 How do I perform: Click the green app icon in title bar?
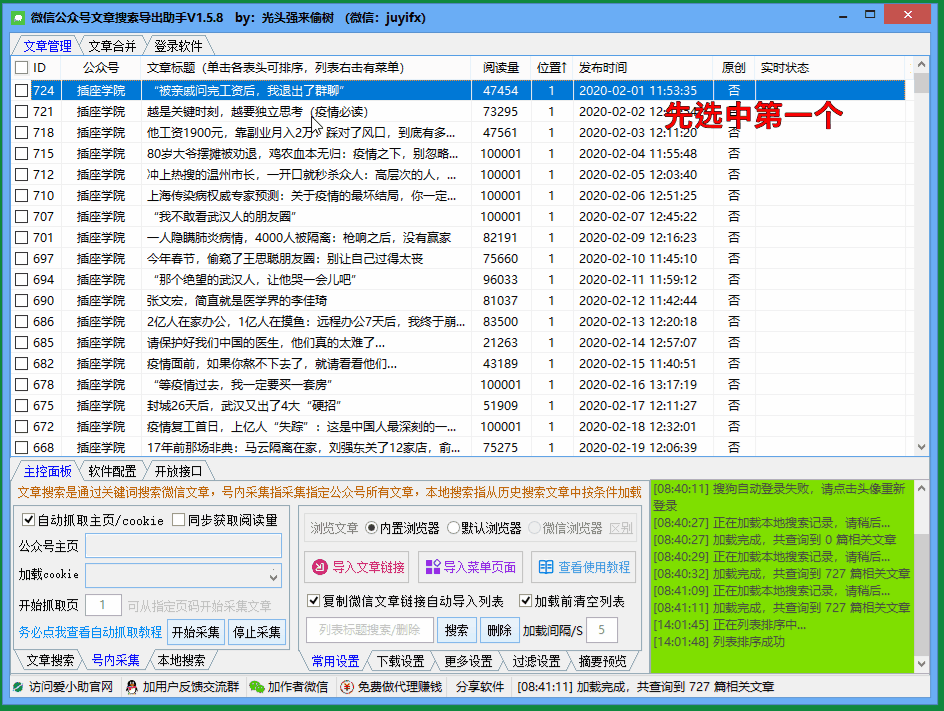click(18, 17)
